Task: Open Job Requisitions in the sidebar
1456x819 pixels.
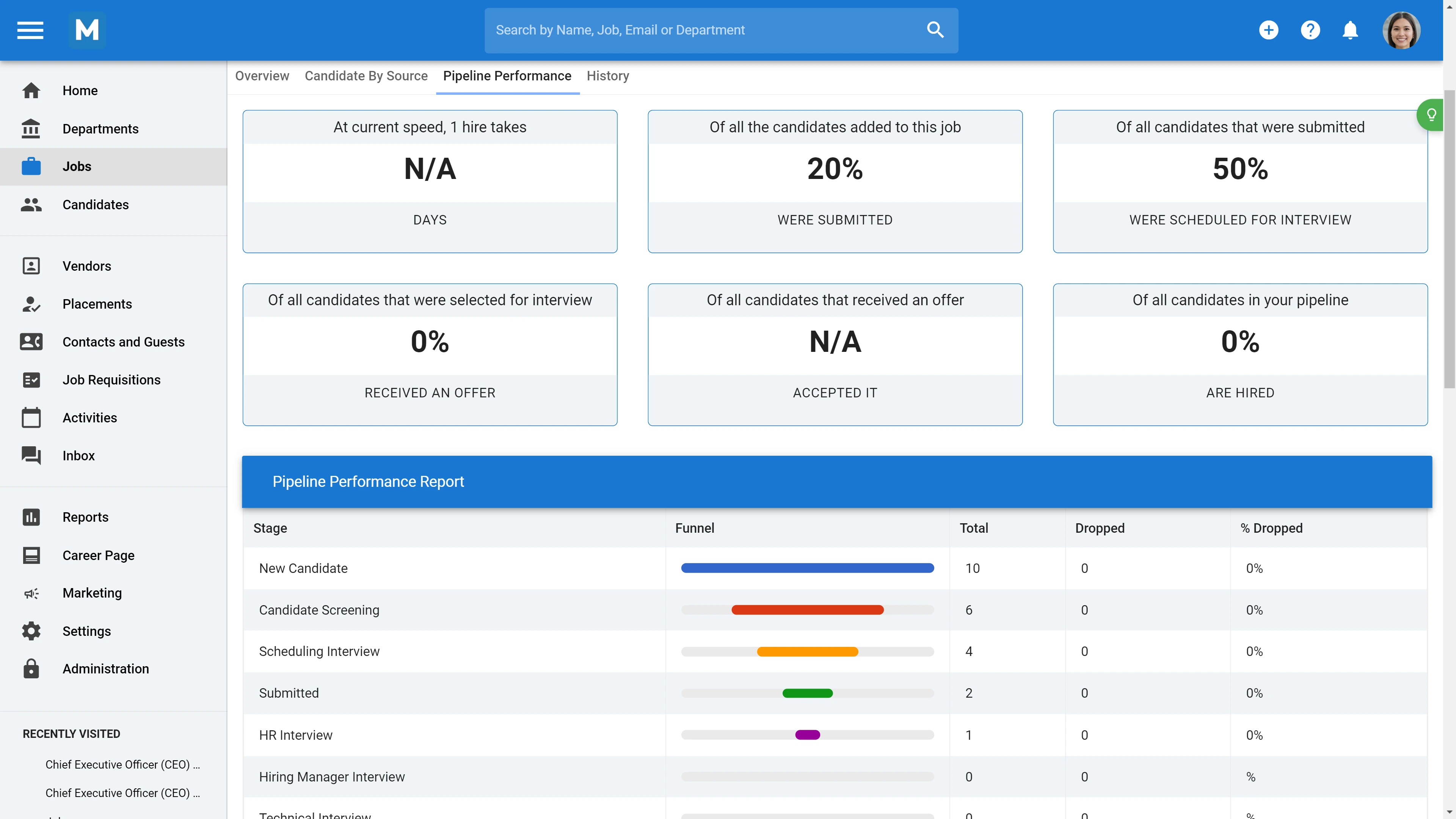Action: [111, 380]
